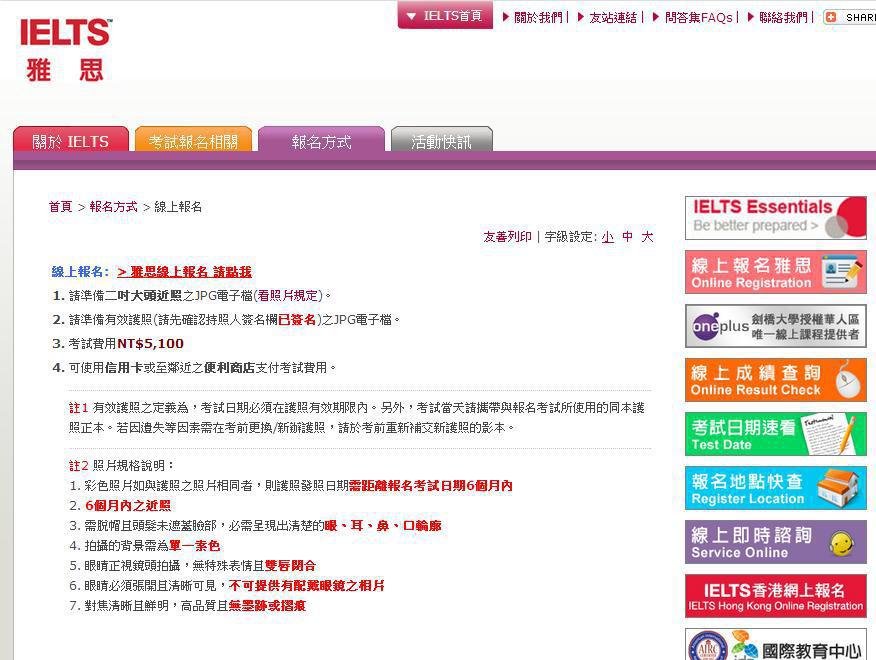Viewport: 876px width, 660px height.
Task: Set font size to 小
Action: (x=608, y=237)
